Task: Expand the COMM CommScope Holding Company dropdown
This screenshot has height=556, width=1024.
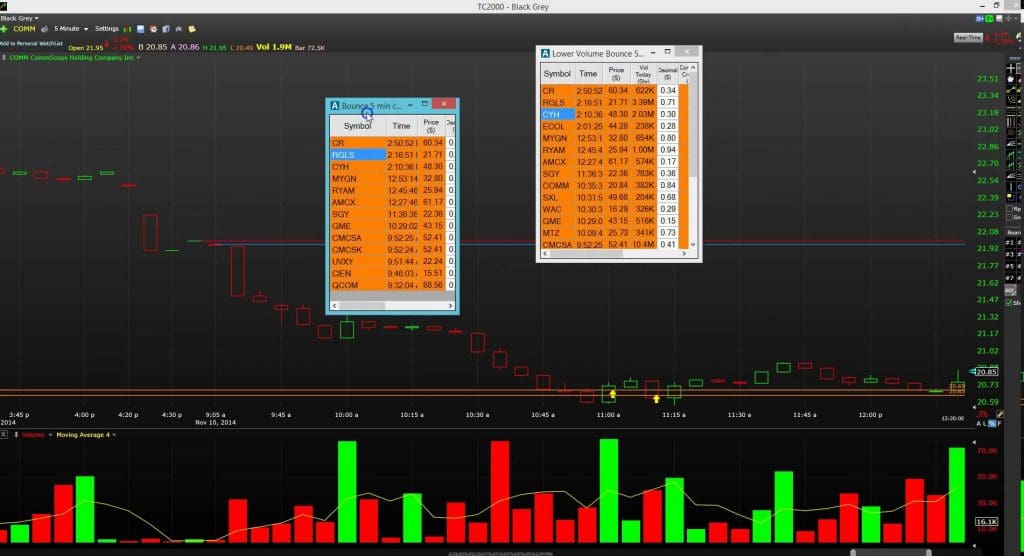Action: [138, 57]
